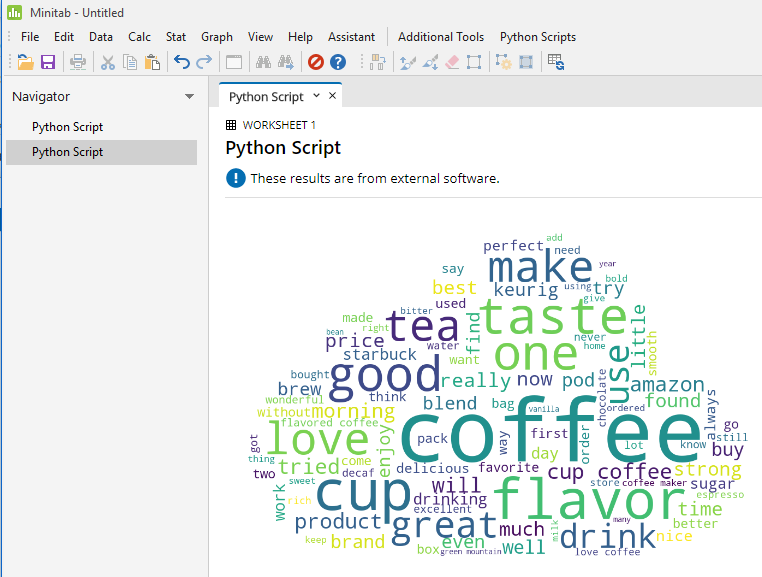This screenshot has height=577, width=762.
Task: Click the Cut scissors icon
Action: coord(108,62)
